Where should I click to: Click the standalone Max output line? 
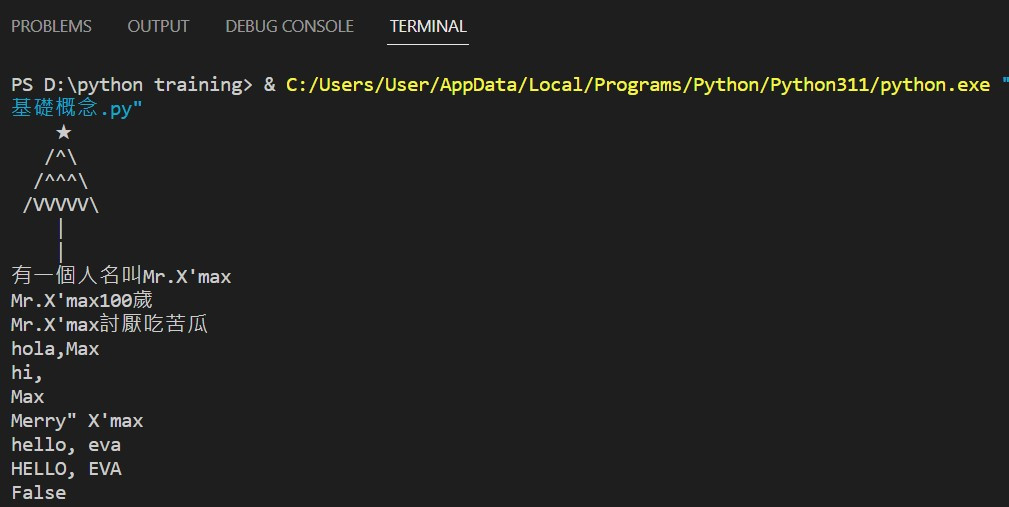28,396
